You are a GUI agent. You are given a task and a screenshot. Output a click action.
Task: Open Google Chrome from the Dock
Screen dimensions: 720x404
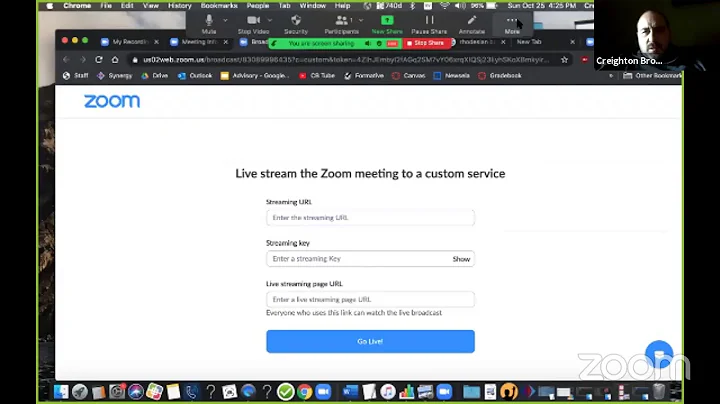(304, 392)
